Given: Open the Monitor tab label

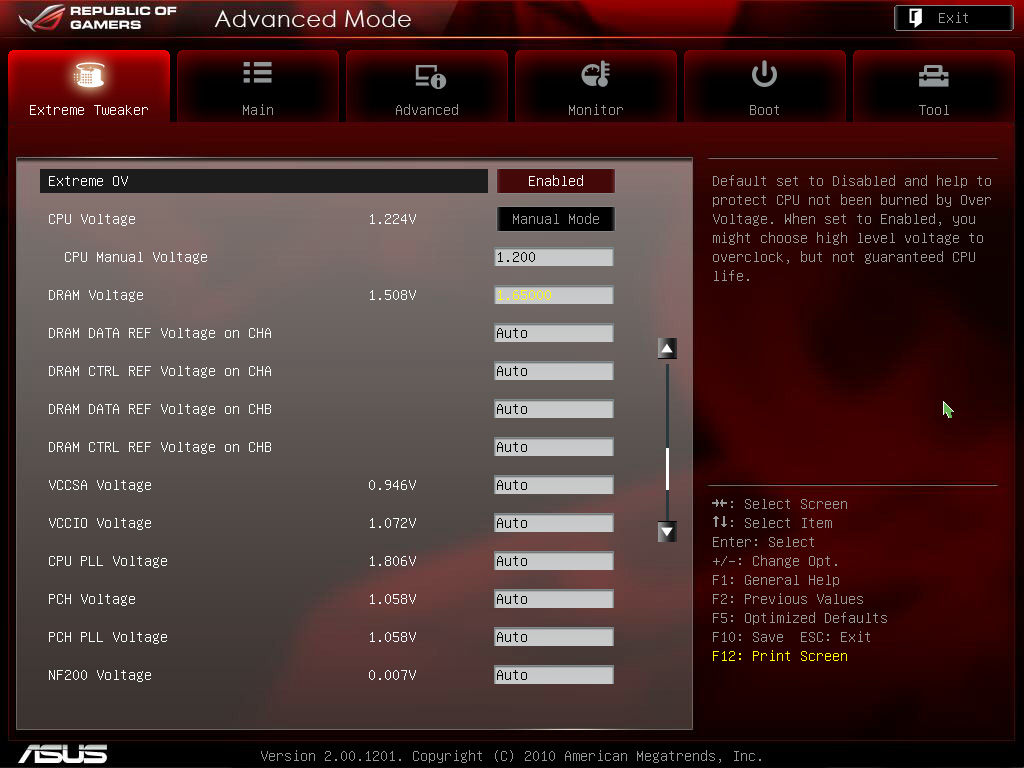Looking at the screenshot, I should click(x=595, y=110).
